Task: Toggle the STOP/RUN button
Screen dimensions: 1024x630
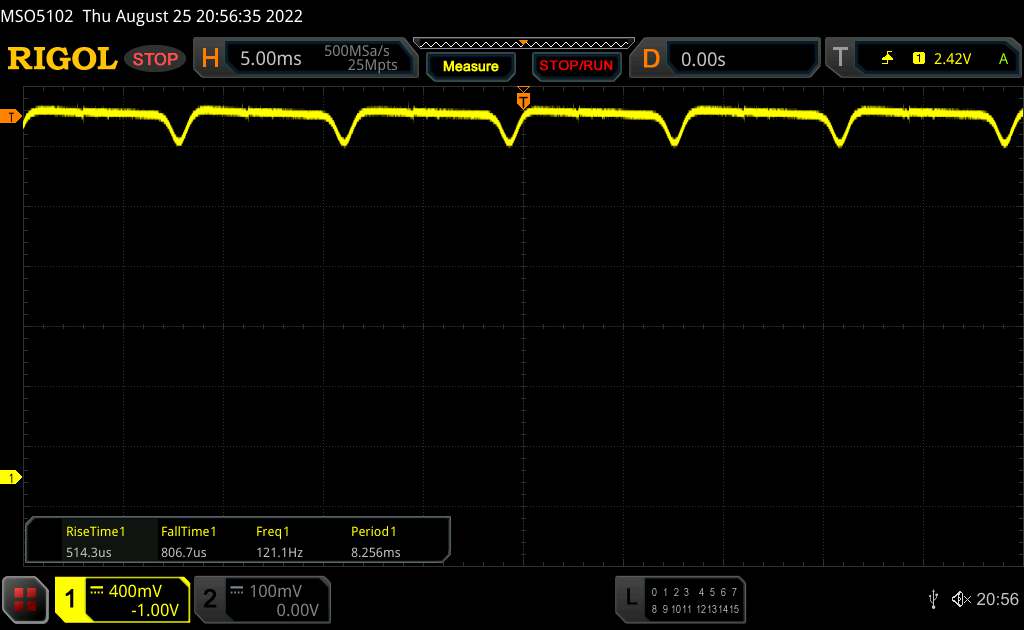Action: pyautogui.click(x=576, y=66)
